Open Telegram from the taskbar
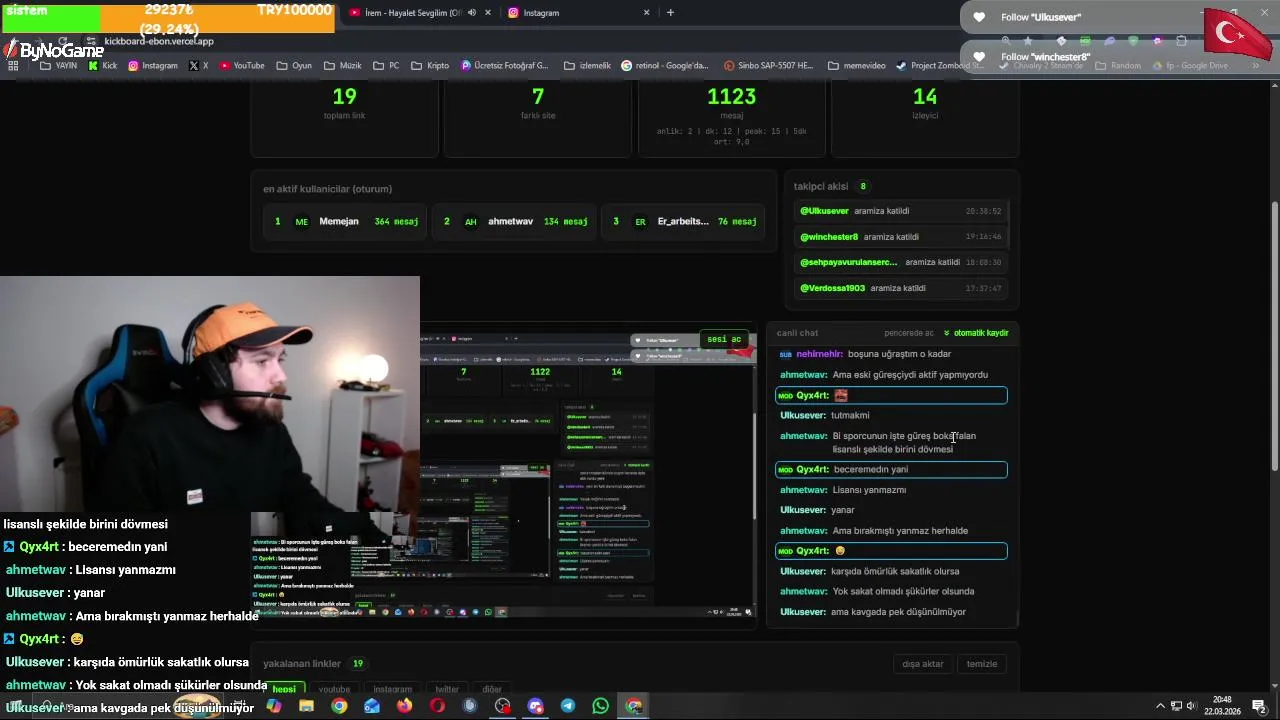The width and height of the screenshot is (1280, 720). pos(568,706)
